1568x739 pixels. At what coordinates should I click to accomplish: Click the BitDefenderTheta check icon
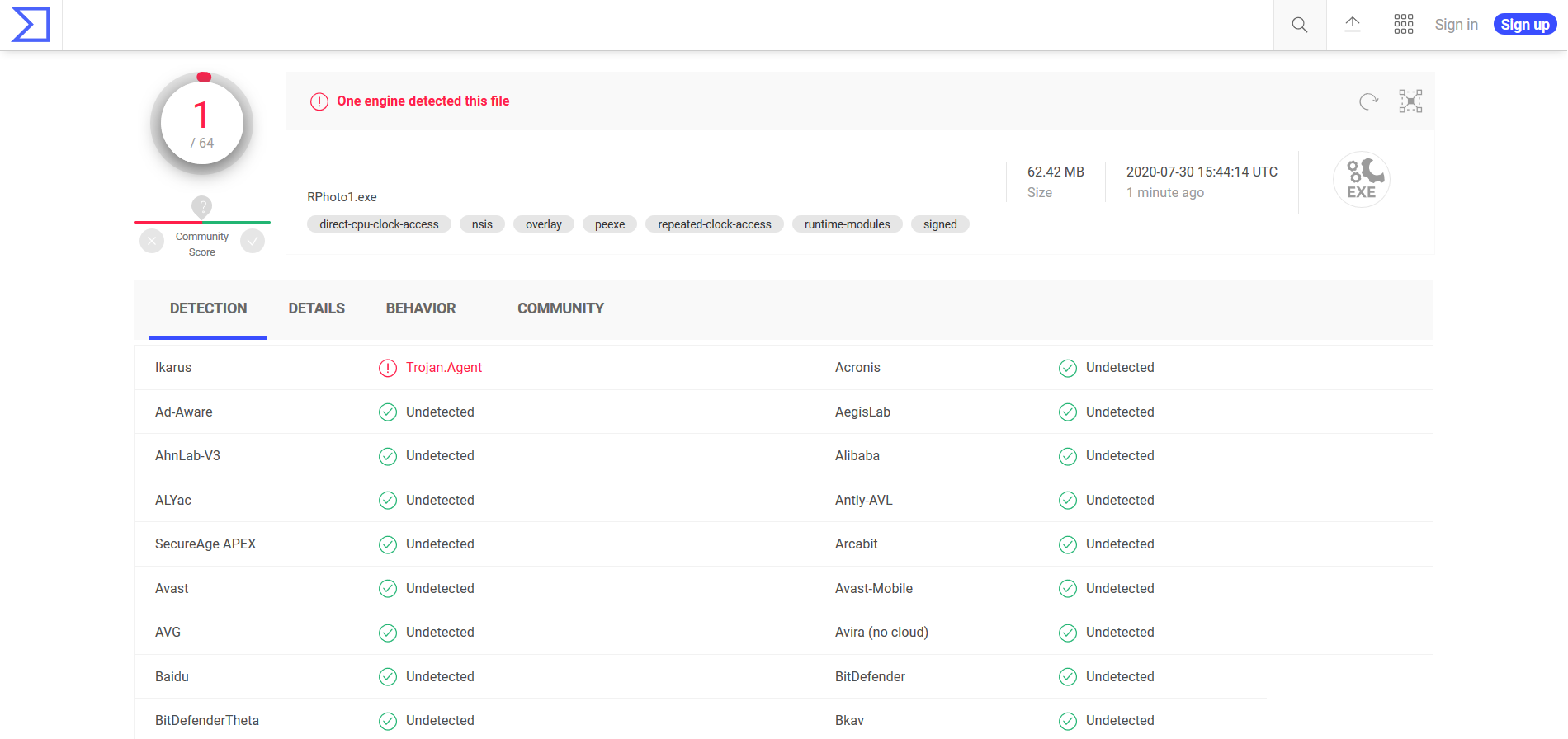pyautogui.click(x=388, y=721)
